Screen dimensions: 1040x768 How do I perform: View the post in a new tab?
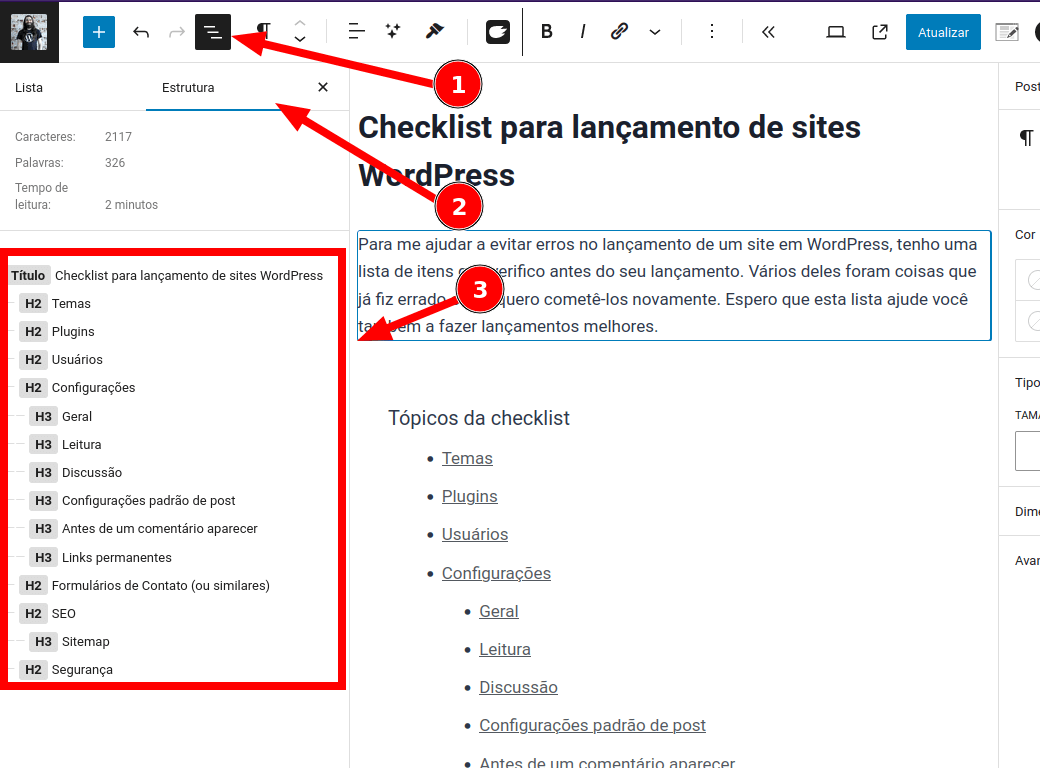[x=879, y=32]
